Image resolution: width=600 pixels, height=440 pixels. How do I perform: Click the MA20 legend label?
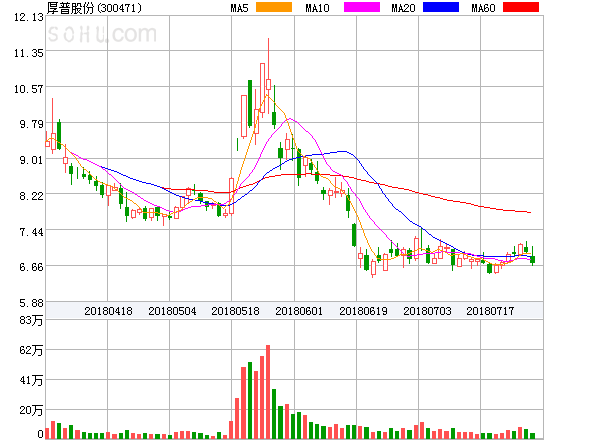403,8
